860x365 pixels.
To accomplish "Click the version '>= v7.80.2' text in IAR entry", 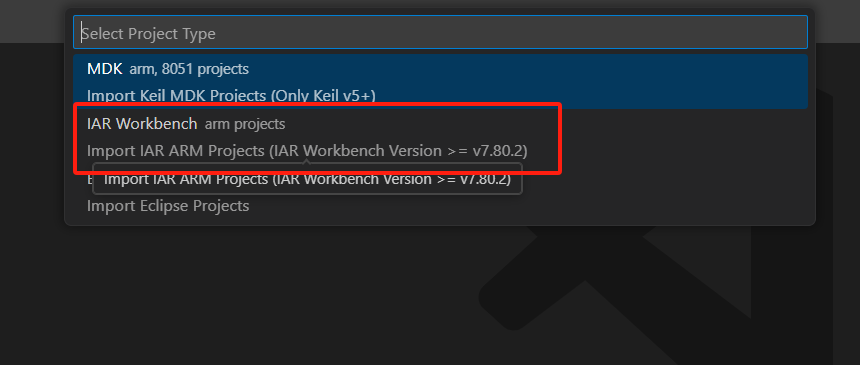I will pos(485,151).
